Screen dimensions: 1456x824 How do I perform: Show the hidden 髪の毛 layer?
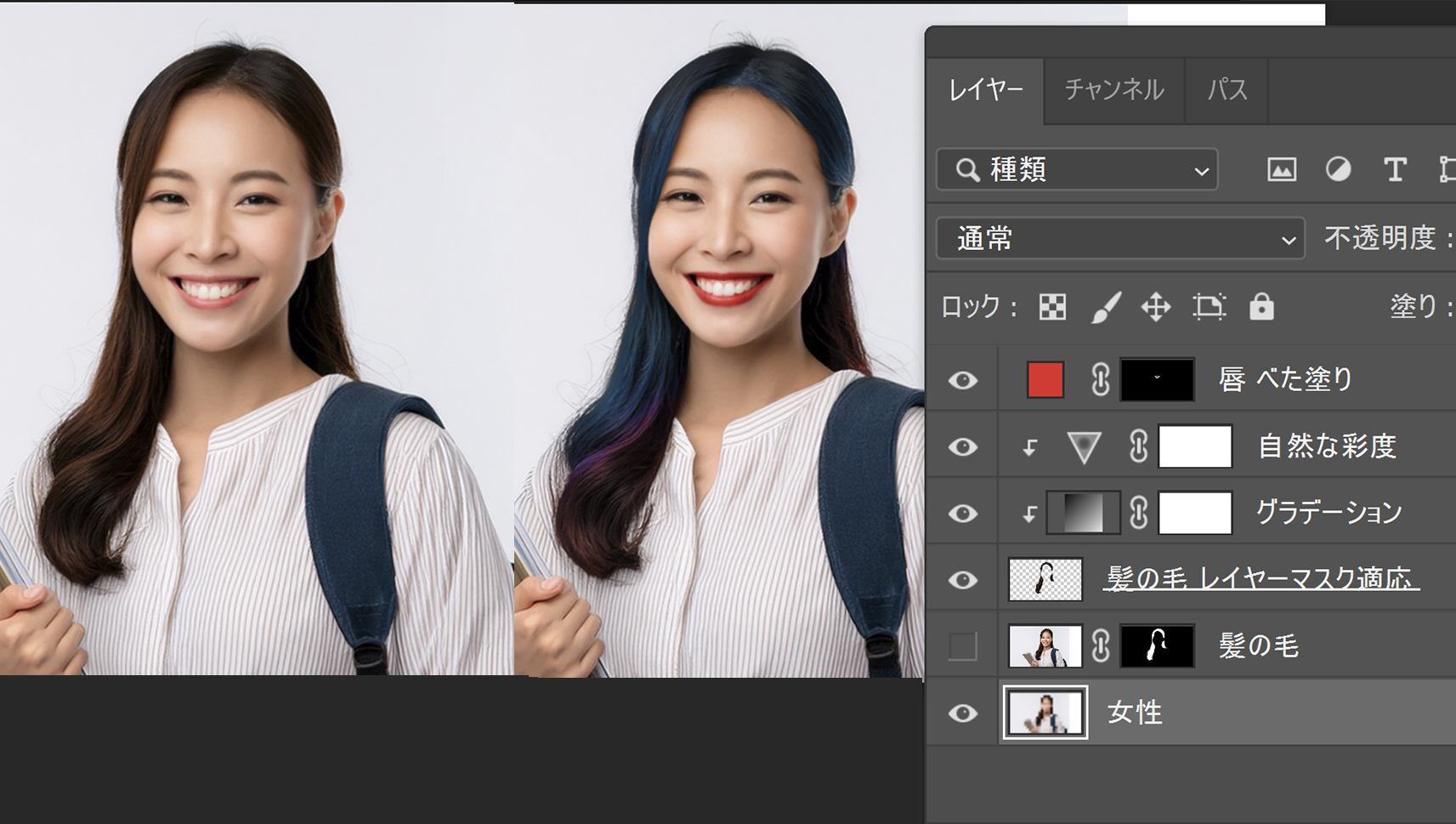(x=962, y=646)
